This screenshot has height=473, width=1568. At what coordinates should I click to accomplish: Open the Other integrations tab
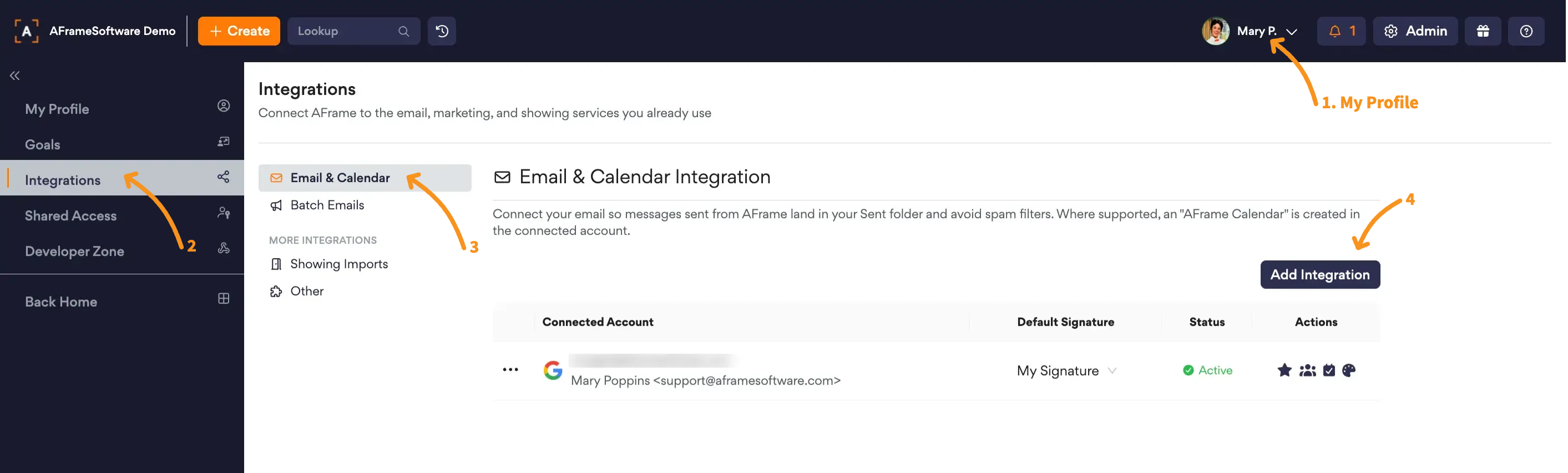pos(365,291)
